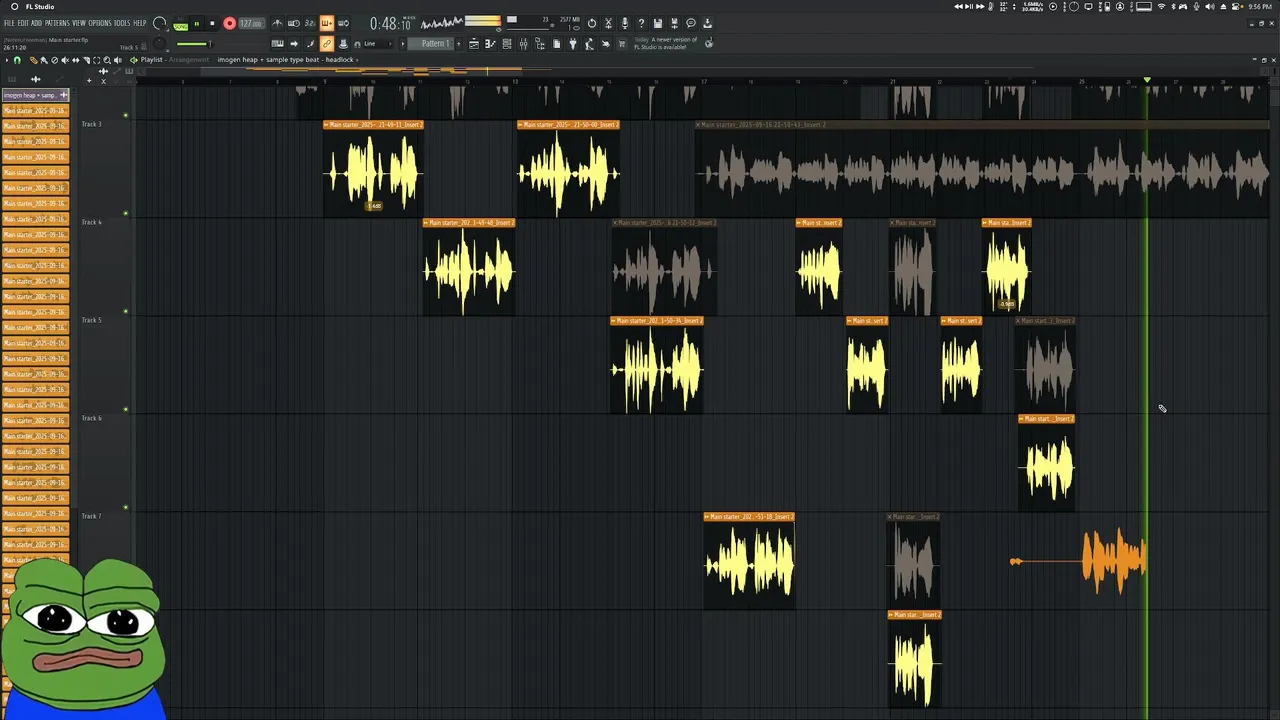Open the mixer view icon
This screenshot has height=720, width=1280.
pos(523,44)
